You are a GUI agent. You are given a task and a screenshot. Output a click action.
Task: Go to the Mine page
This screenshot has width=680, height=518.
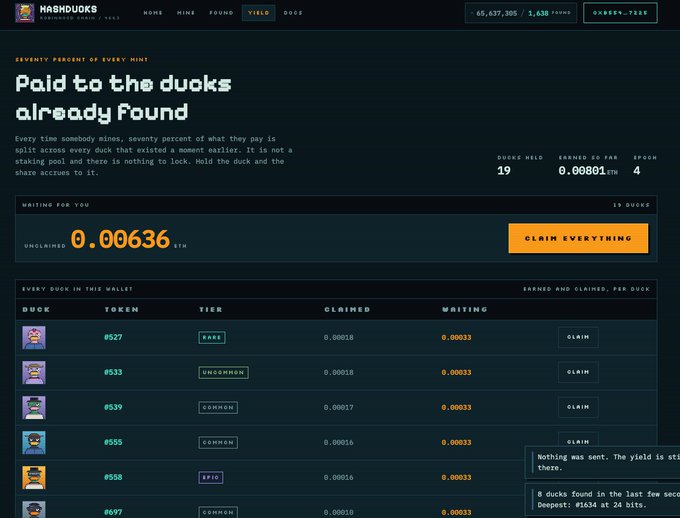(x=186, y=13)
